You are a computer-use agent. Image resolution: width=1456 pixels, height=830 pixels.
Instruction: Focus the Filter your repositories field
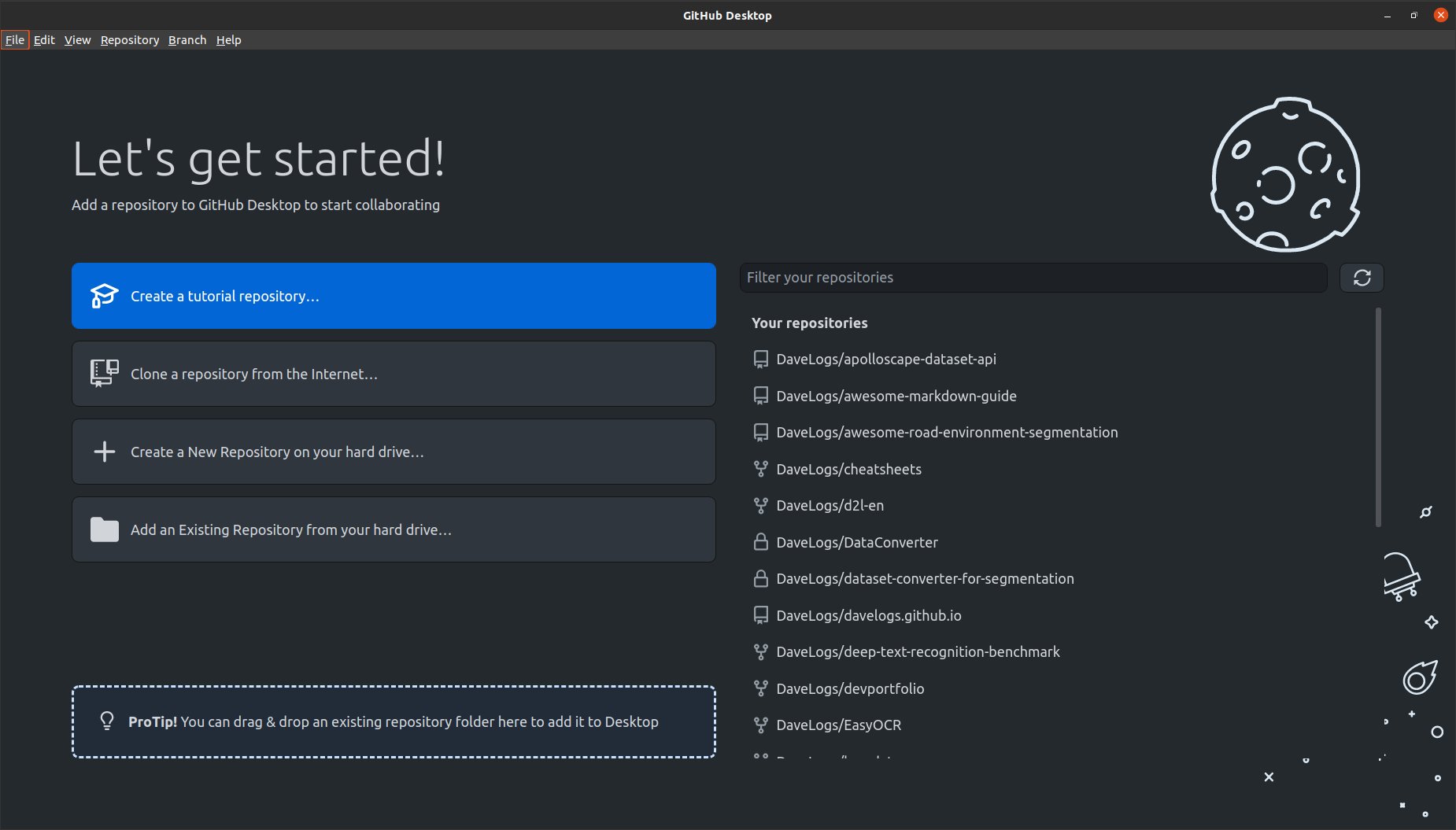(x=1033, y=278)
